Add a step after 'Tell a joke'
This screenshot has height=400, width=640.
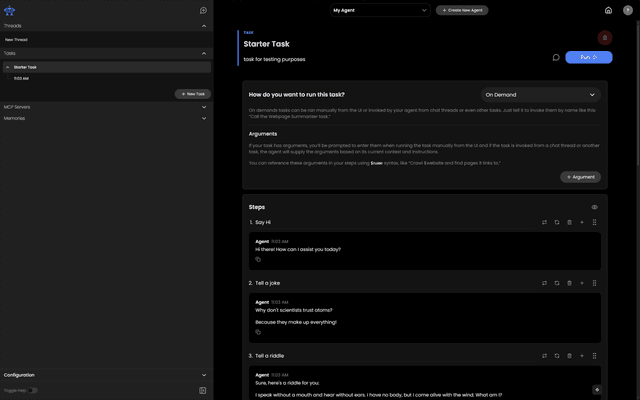[x=582, y=283]
